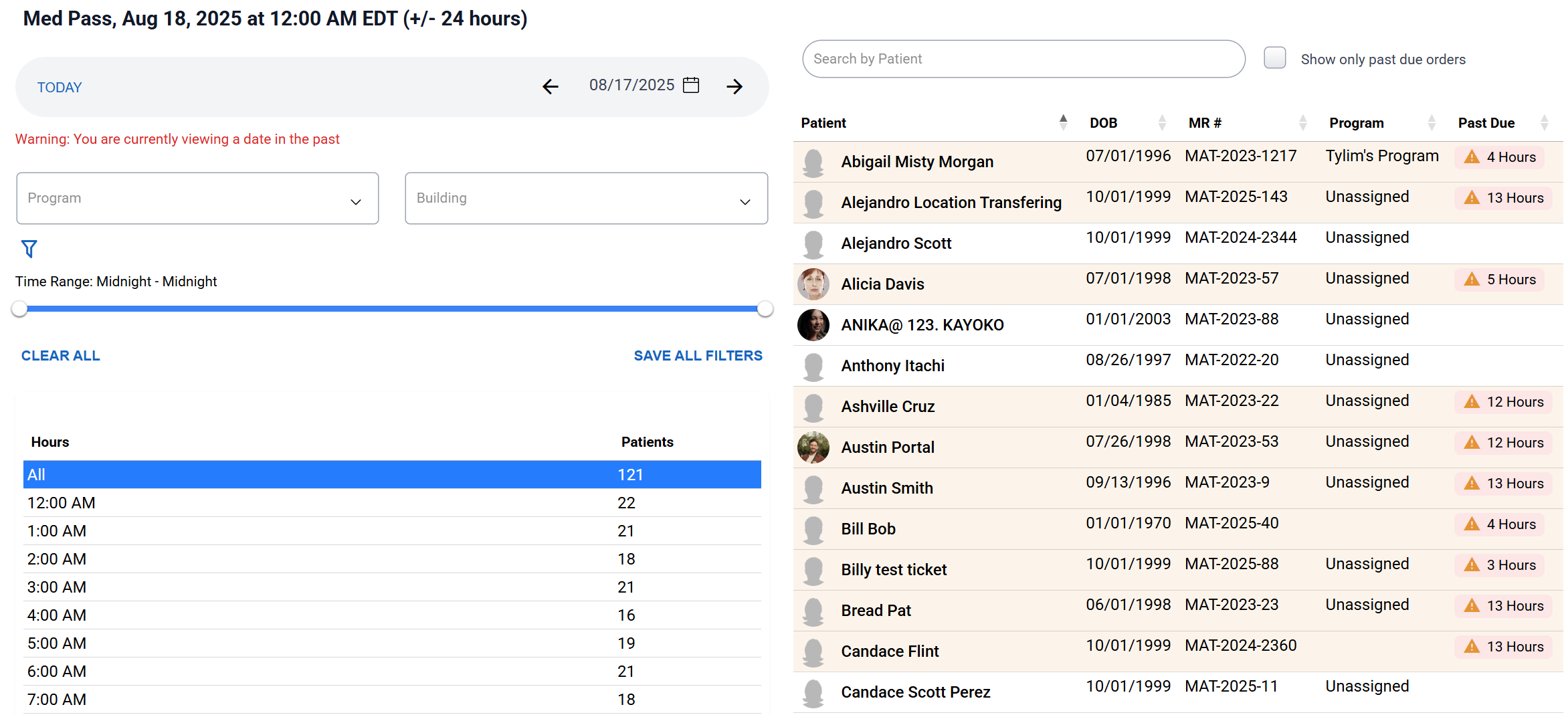Sort the Past Due column
Viewport: 1568px width, 715px height.
pos(1544,122)
